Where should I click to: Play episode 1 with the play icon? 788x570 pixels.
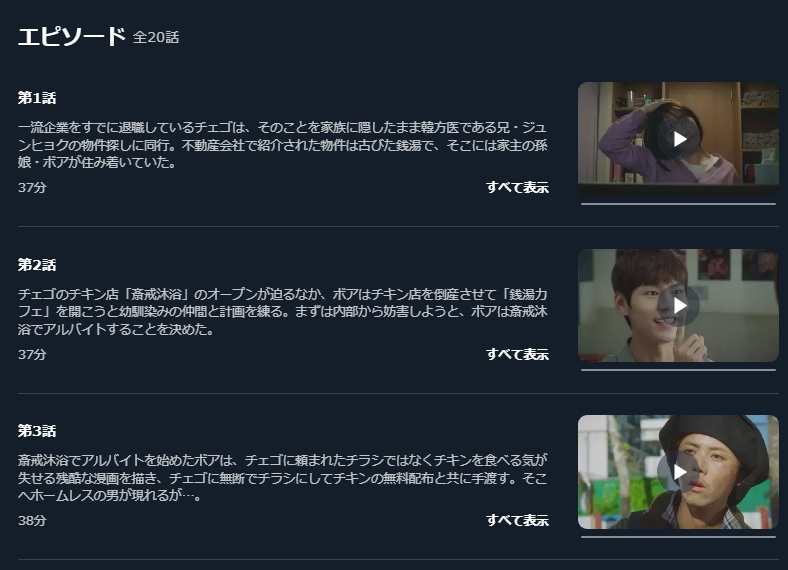tap(678, 139)
